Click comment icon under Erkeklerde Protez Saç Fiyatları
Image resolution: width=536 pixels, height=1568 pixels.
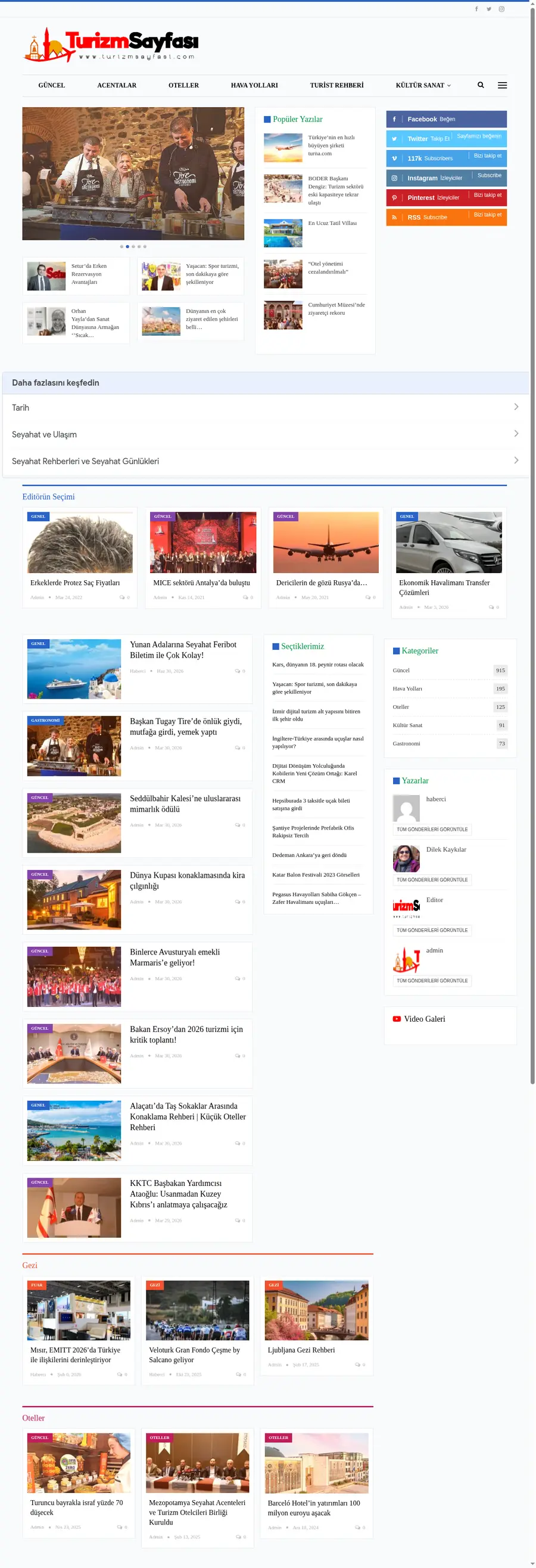click(122, 597)
